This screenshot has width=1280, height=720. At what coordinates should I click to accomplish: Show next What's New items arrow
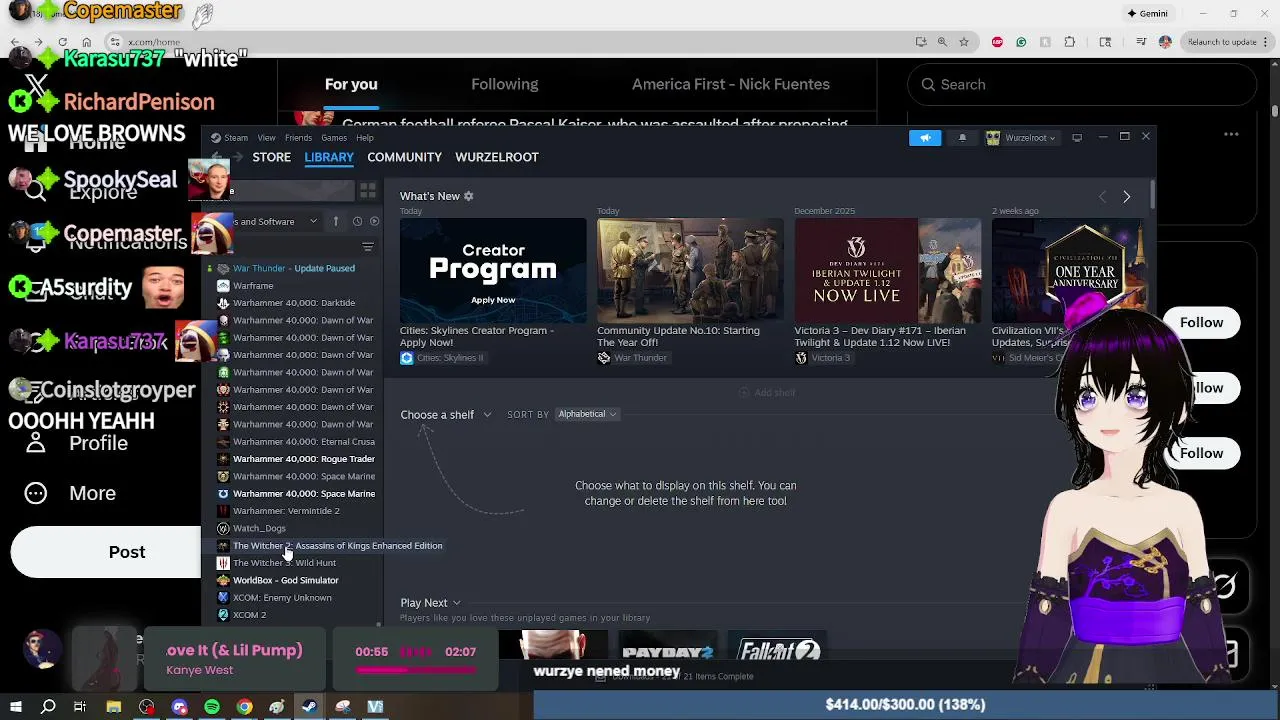point(1126,197)
